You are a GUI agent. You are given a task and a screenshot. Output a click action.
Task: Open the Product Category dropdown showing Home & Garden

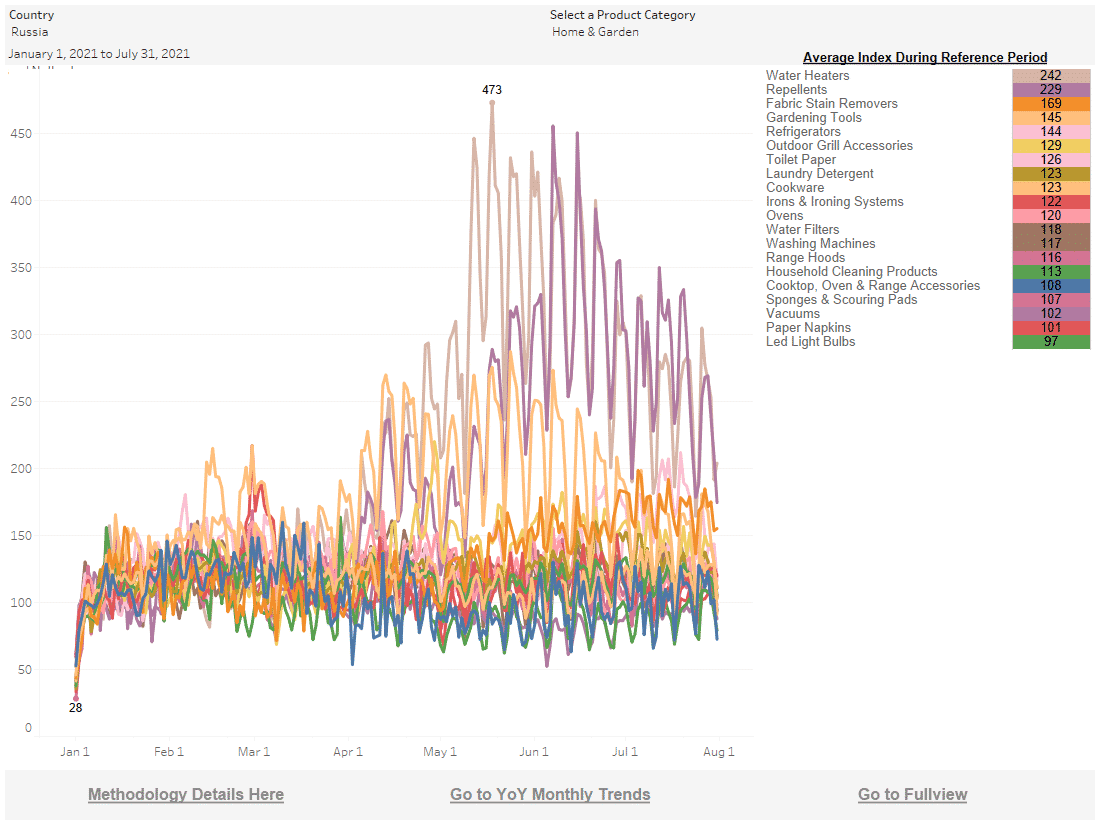click(596, 32)
